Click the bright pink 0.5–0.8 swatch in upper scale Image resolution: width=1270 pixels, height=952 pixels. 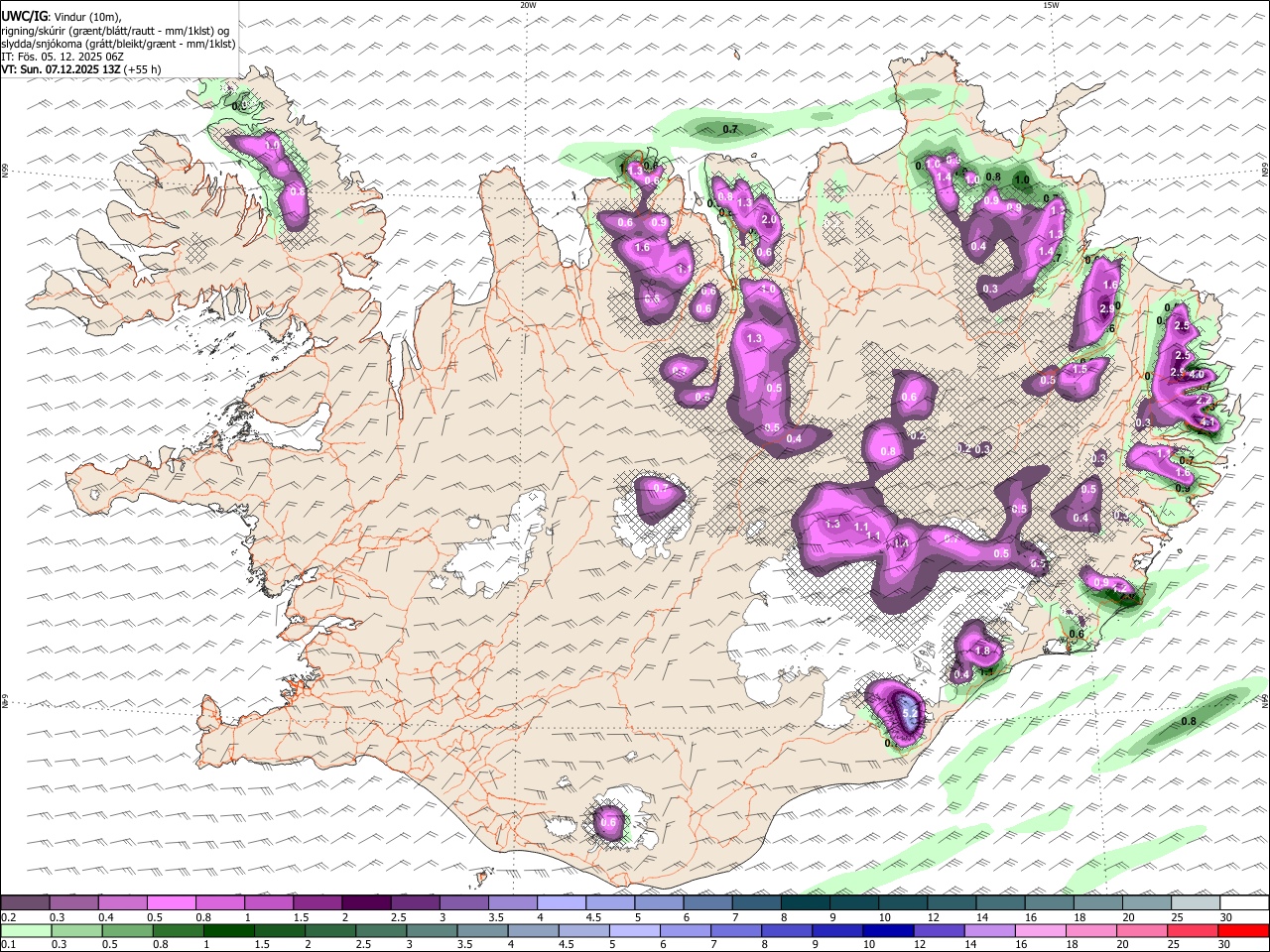171,903
